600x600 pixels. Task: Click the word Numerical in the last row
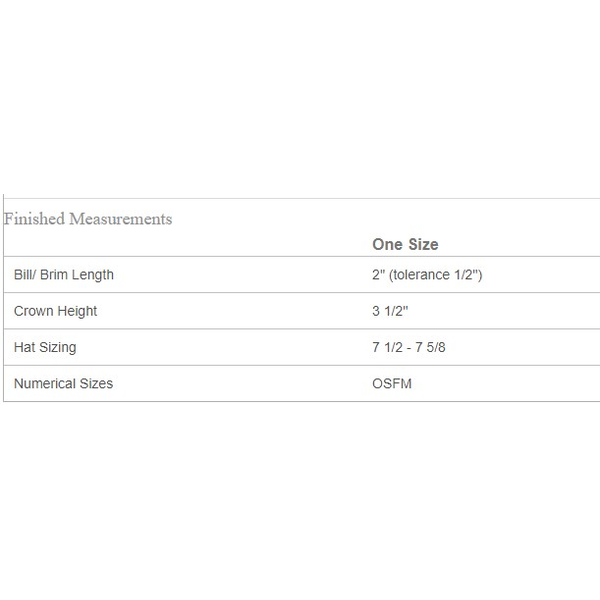point(44,383)
